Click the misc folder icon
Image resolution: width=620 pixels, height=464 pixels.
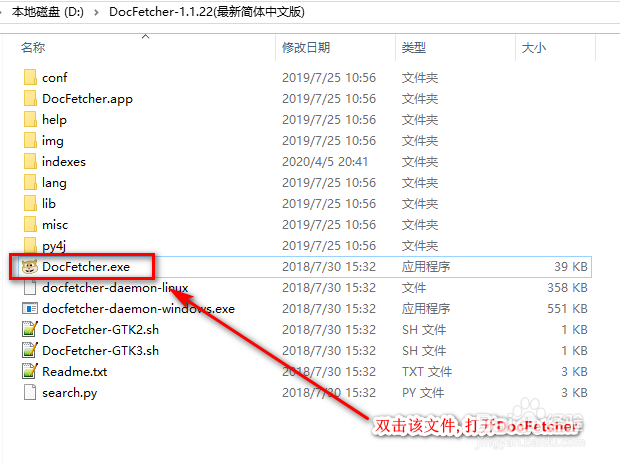point(30,224)
